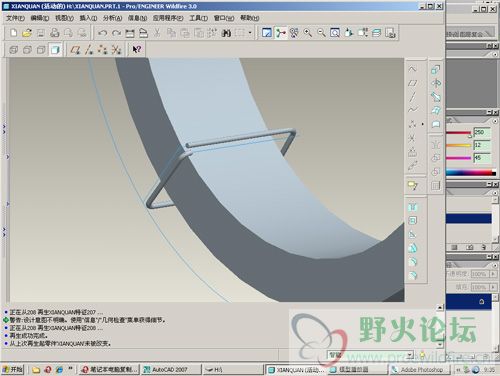Click the Style tool icon
Viewport: 500px width, 376px height.
tap(436, 124)
